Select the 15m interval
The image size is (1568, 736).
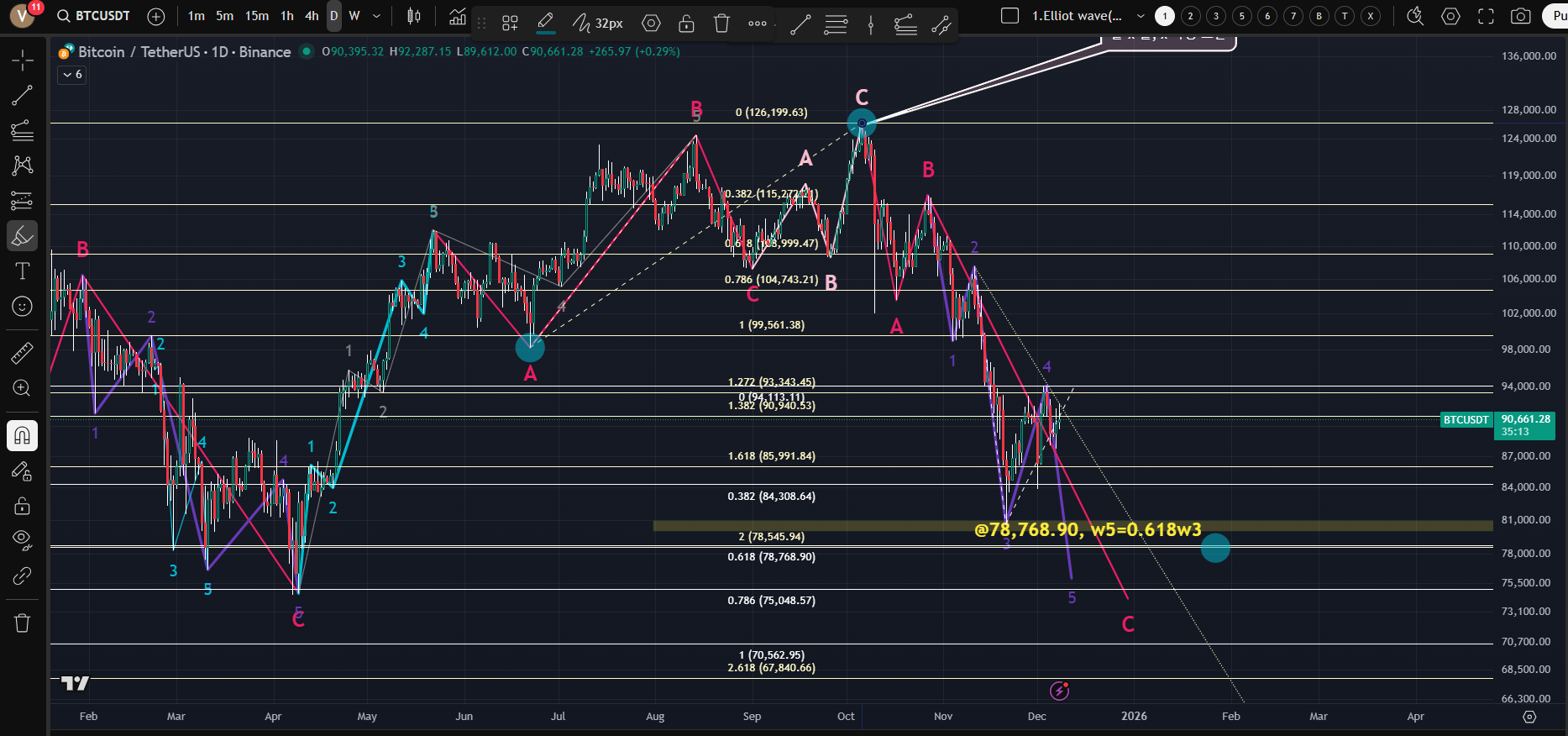pos(257,16)
